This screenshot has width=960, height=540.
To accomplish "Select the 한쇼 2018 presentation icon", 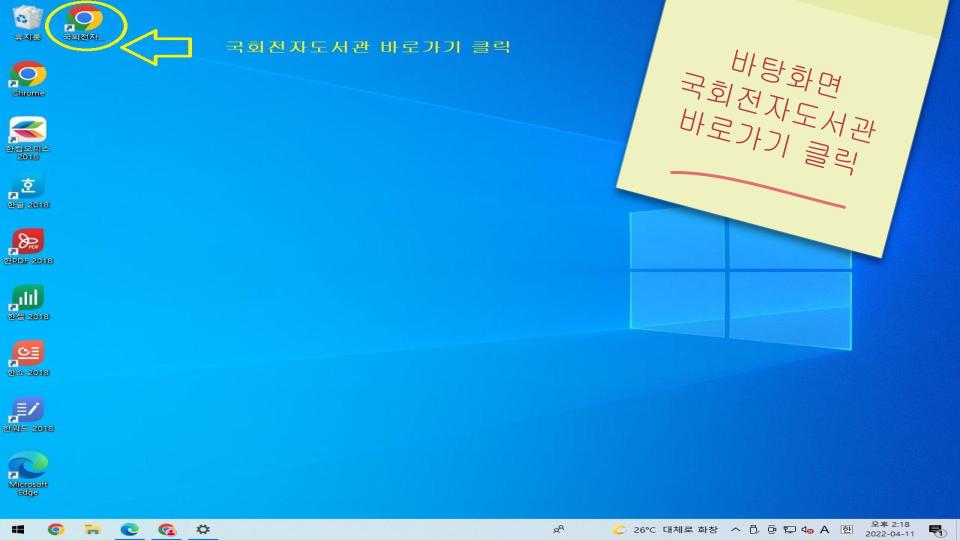I will (28, 358).
